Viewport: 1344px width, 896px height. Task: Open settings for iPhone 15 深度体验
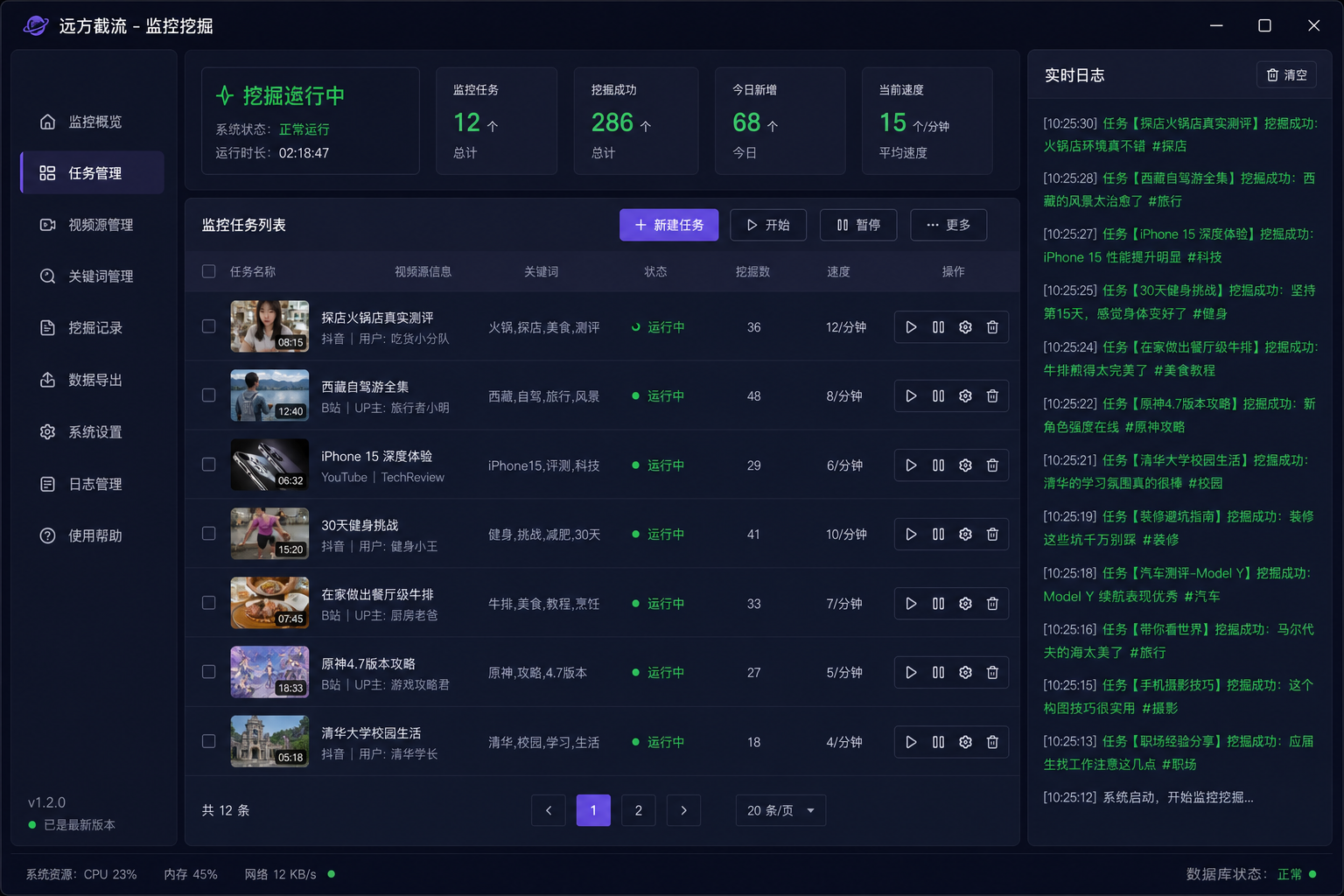(x=965, y=465)
